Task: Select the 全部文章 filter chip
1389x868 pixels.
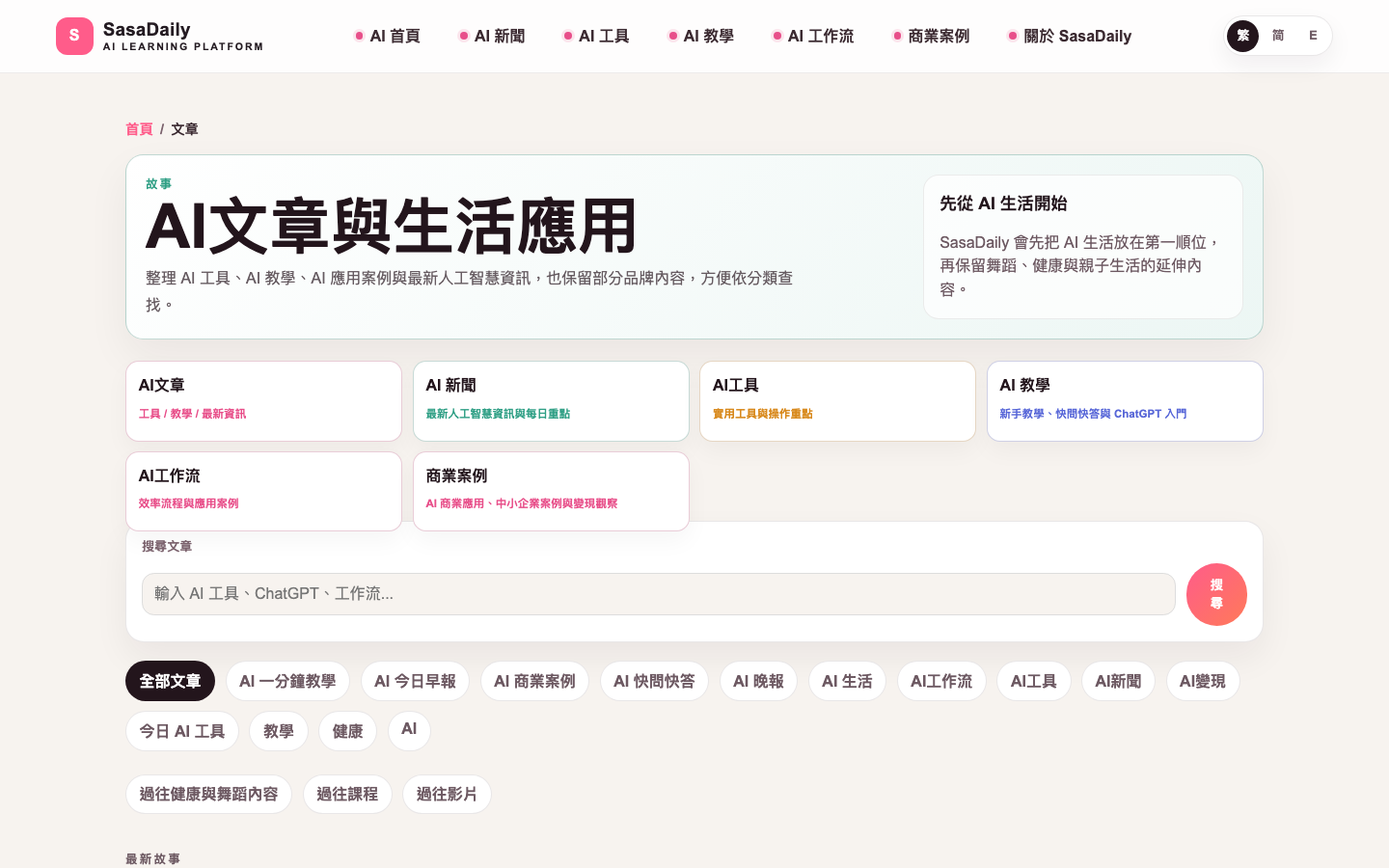Action: click(x=170, y=681)
